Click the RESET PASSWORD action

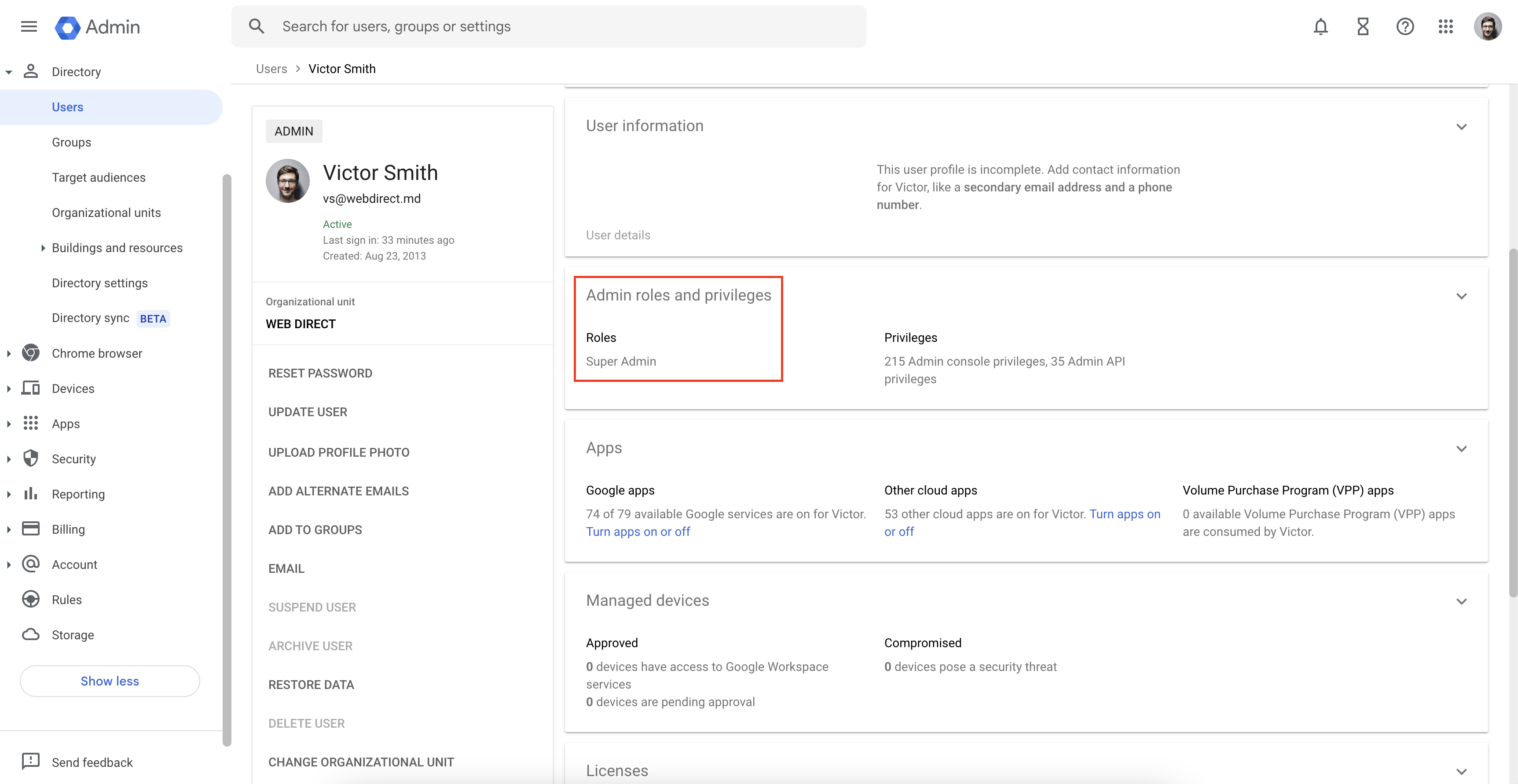(x=320, y=373)
